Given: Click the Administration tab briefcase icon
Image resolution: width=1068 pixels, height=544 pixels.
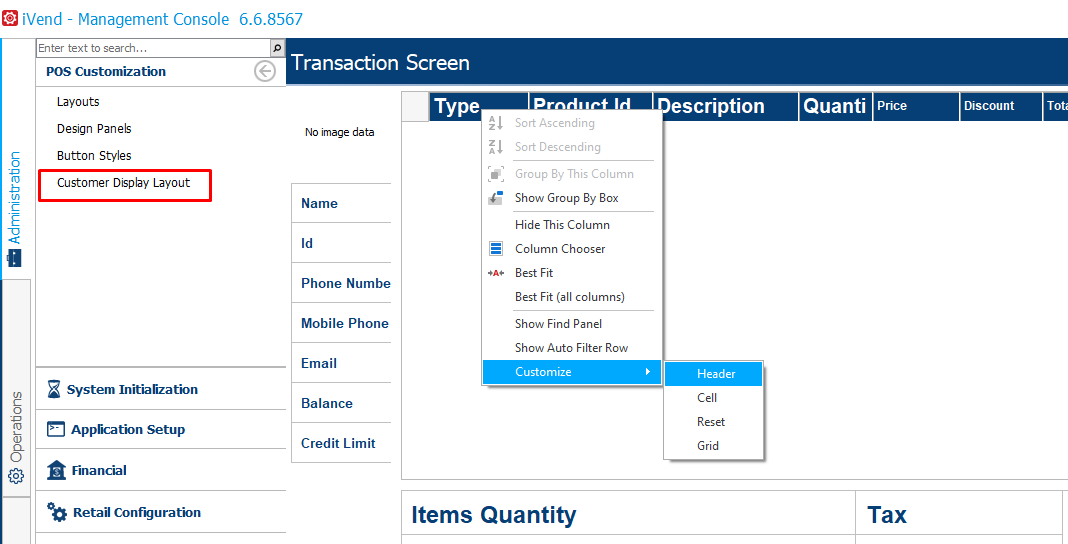Looking at the screenshot, I should [14, 258].
